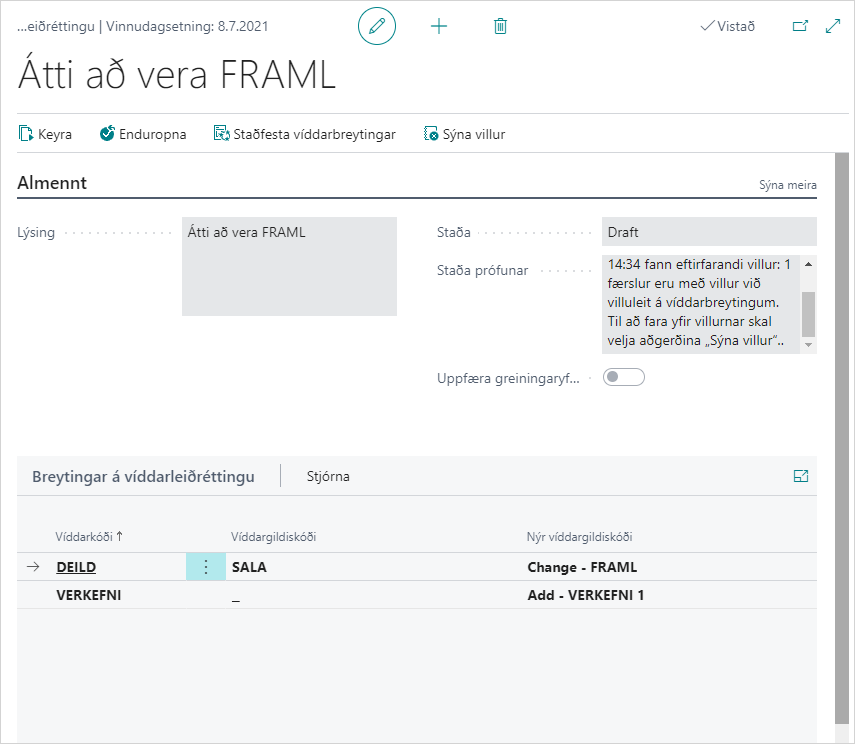Click the plus icon to create new
The height and width of the screenshot is (744, 855).
coord(439,27)
